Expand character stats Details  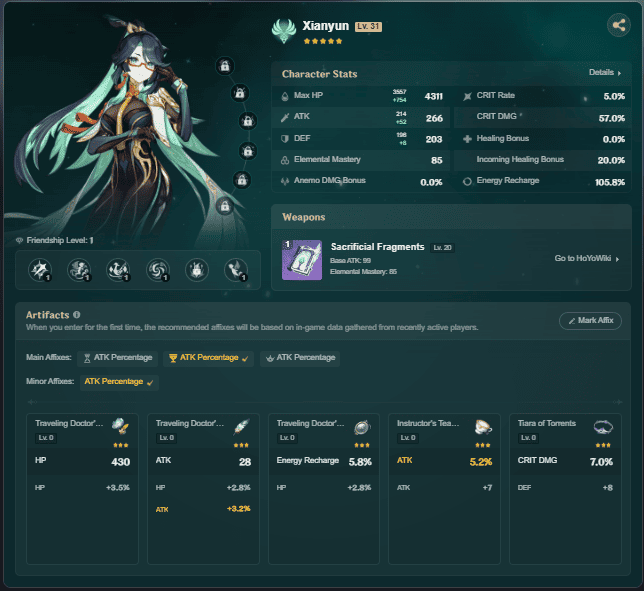[x=605, y=72]
